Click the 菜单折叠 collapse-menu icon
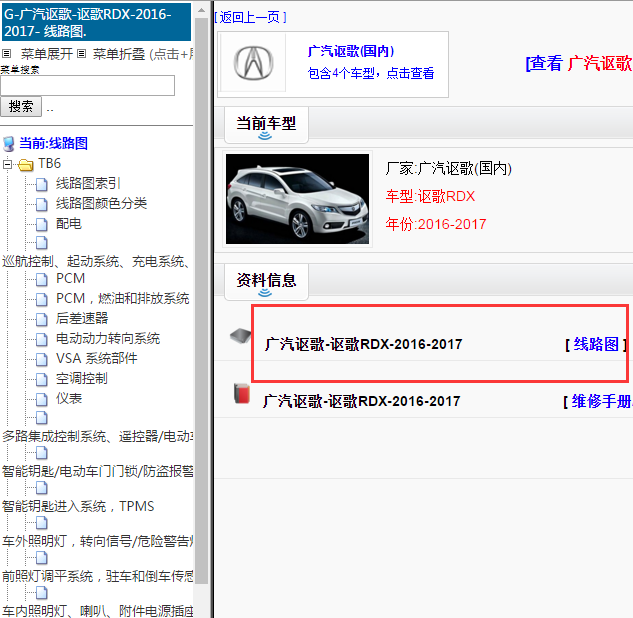633x618 pixels. [x=81, y=53]
